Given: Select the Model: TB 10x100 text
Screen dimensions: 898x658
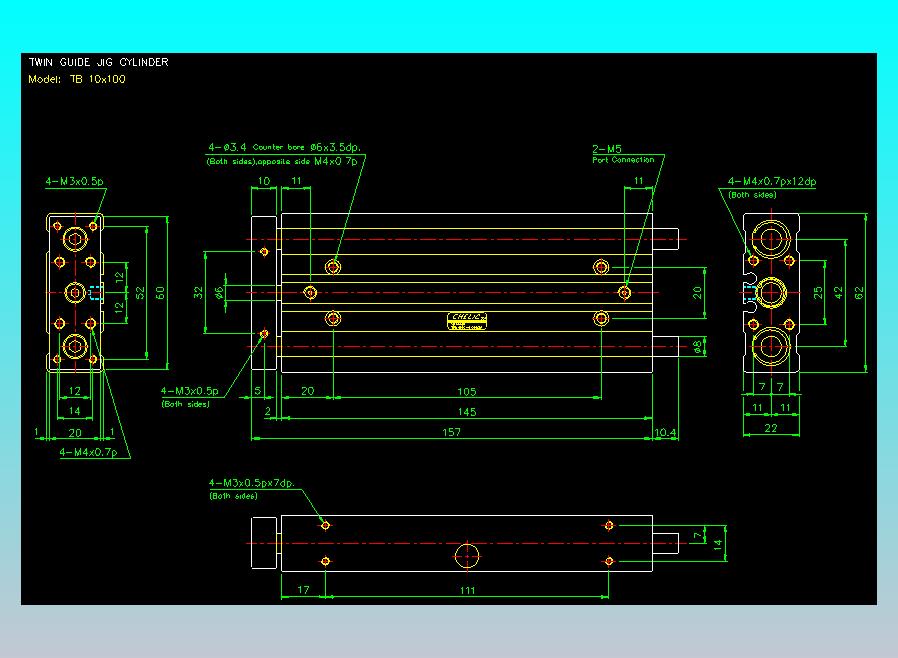Looking at the screenshot, I should pos(76,79).
